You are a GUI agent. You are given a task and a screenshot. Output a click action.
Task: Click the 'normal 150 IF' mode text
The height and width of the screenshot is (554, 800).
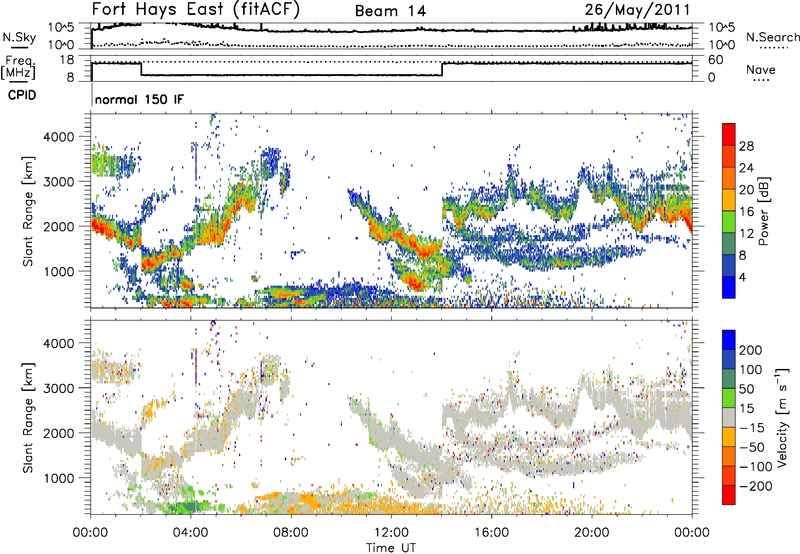coord(139,99)
